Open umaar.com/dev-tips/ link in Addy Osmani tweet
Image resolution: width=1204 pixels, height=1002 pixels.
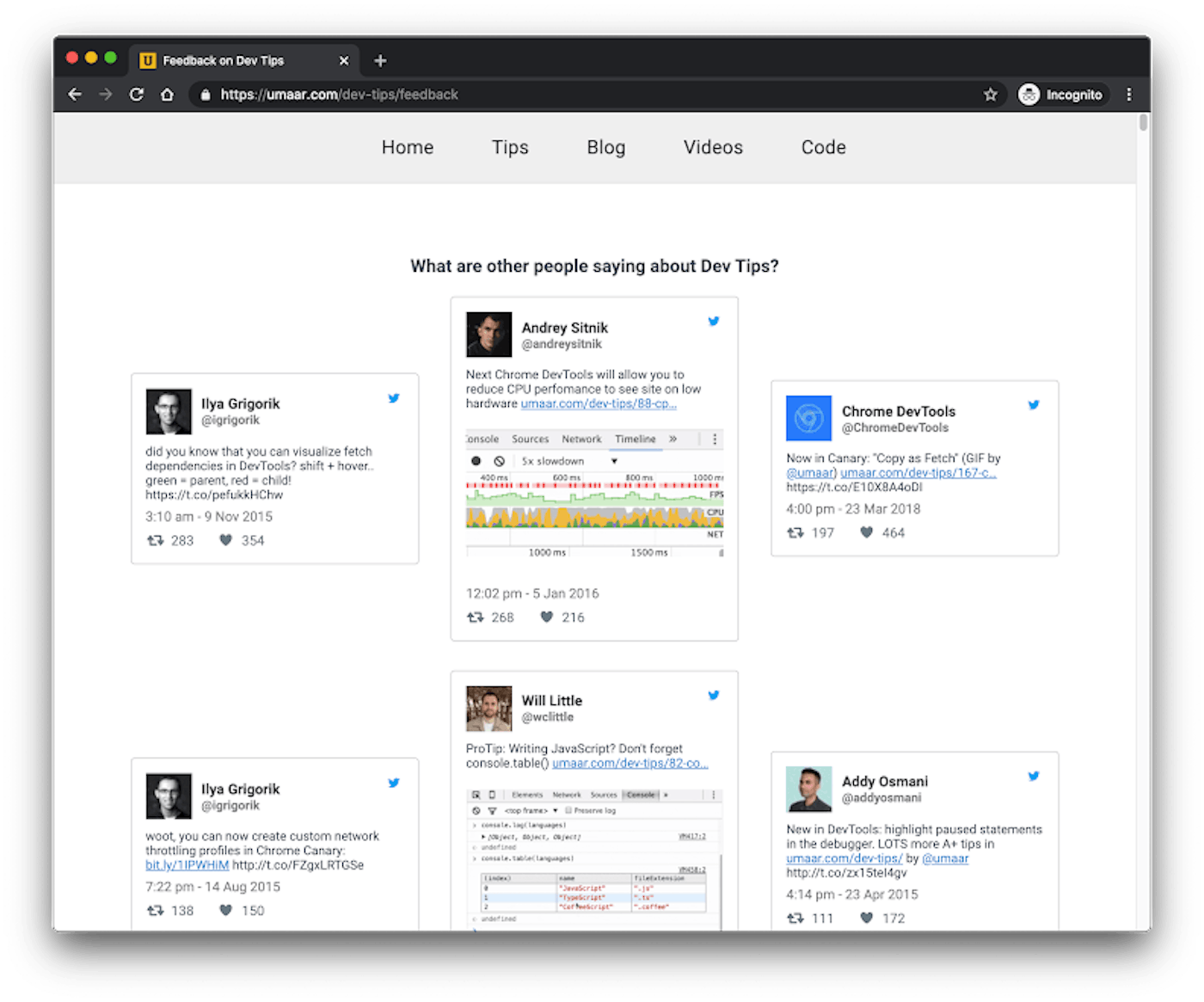(845, 858)
